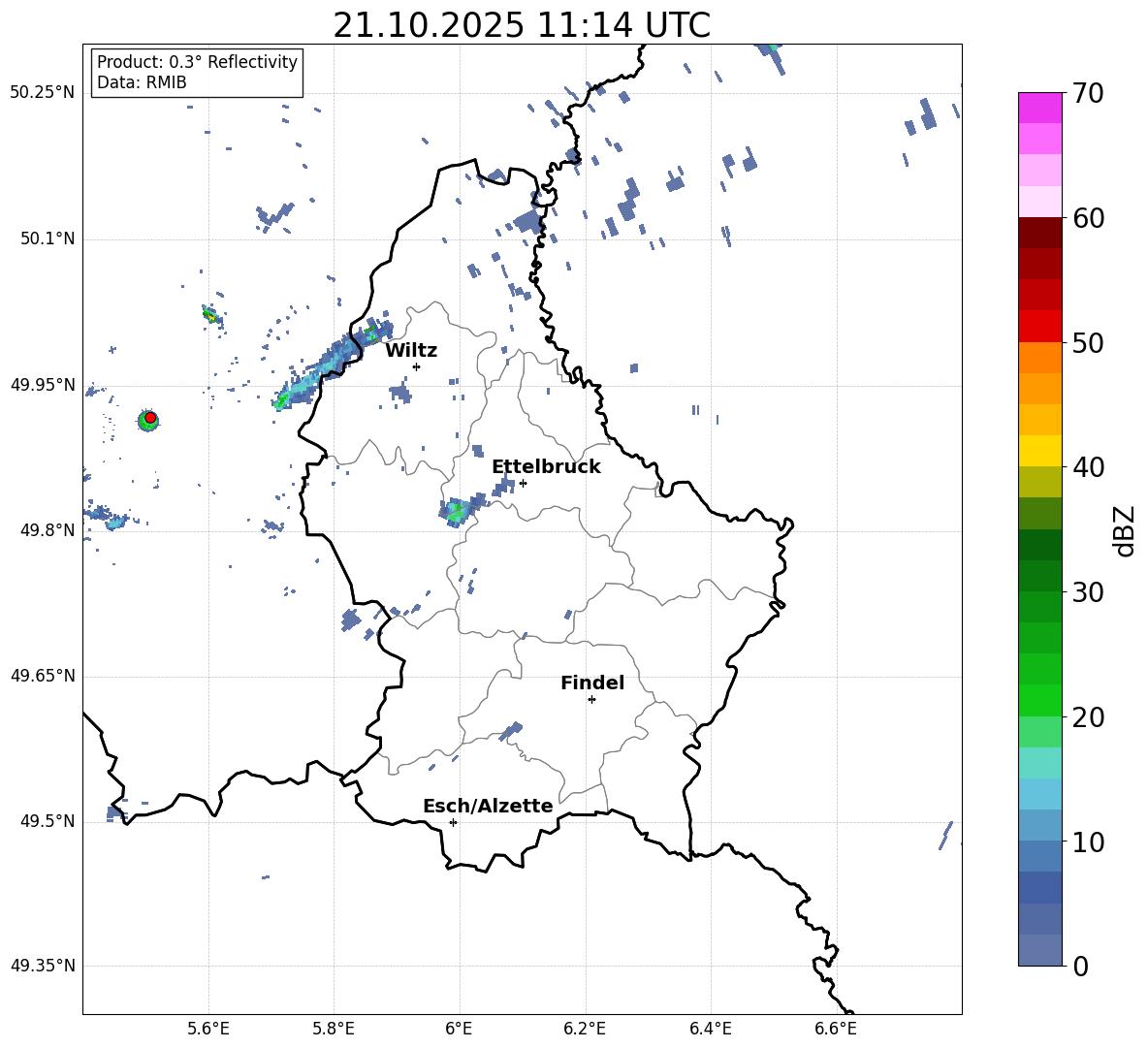The height and width of the screenshot is (1048, 1148).
Task: Click the 6.6°E longitude label
Action: [836, 1029]
